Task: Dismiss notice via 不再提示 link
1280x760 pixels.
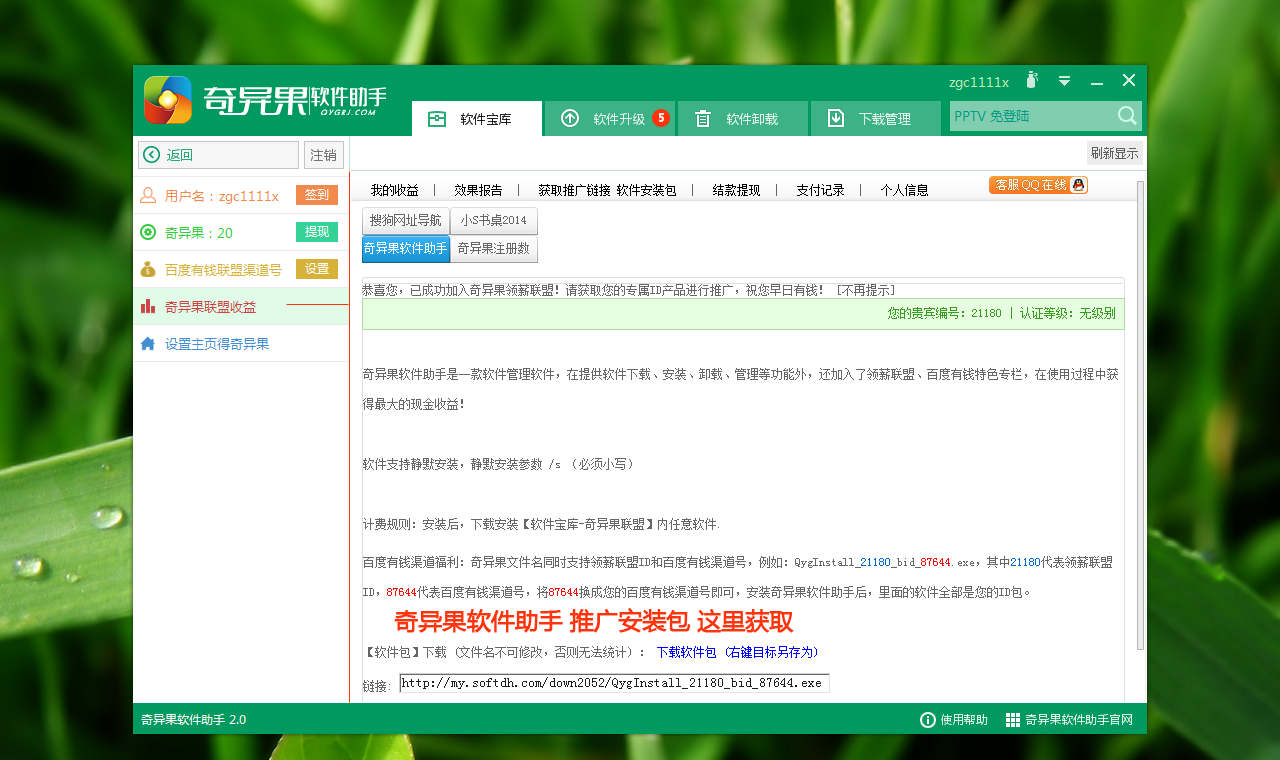Action: point(866,290)
